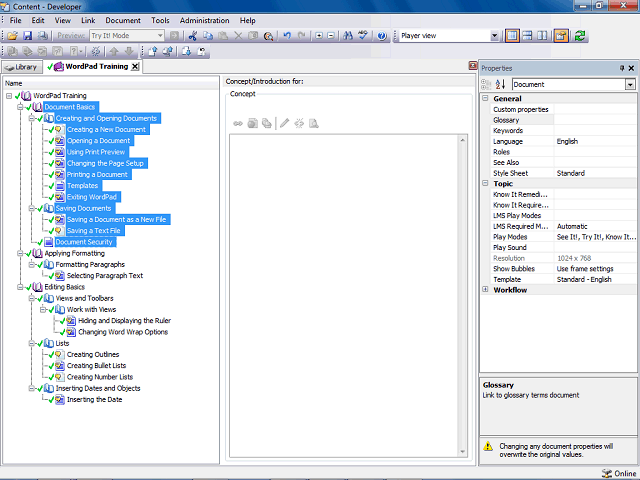Close the Properties pane
This screenshot has height=480, width=640.
point(631,68)
